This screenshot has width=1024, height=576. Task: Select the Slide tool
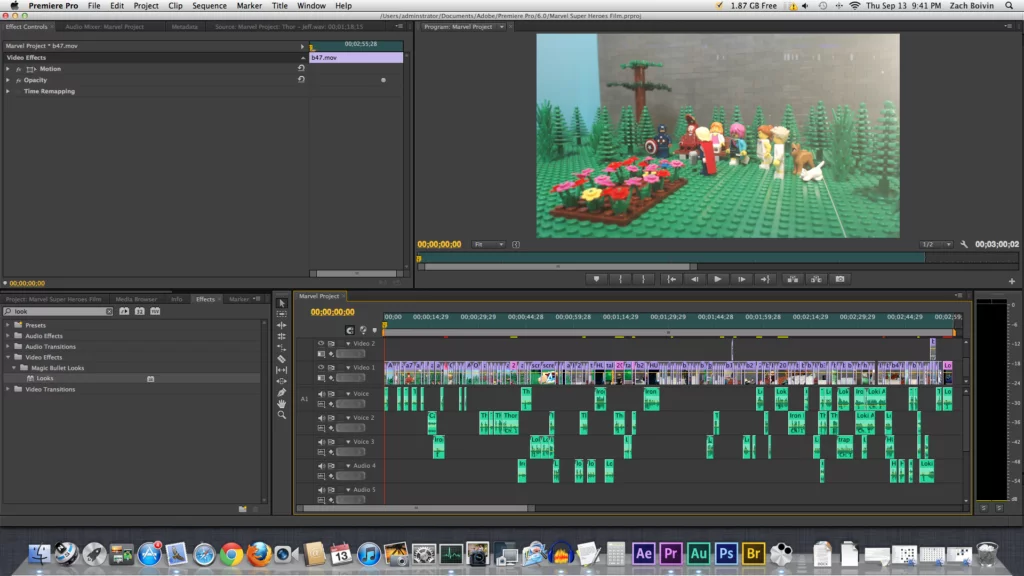281,381
